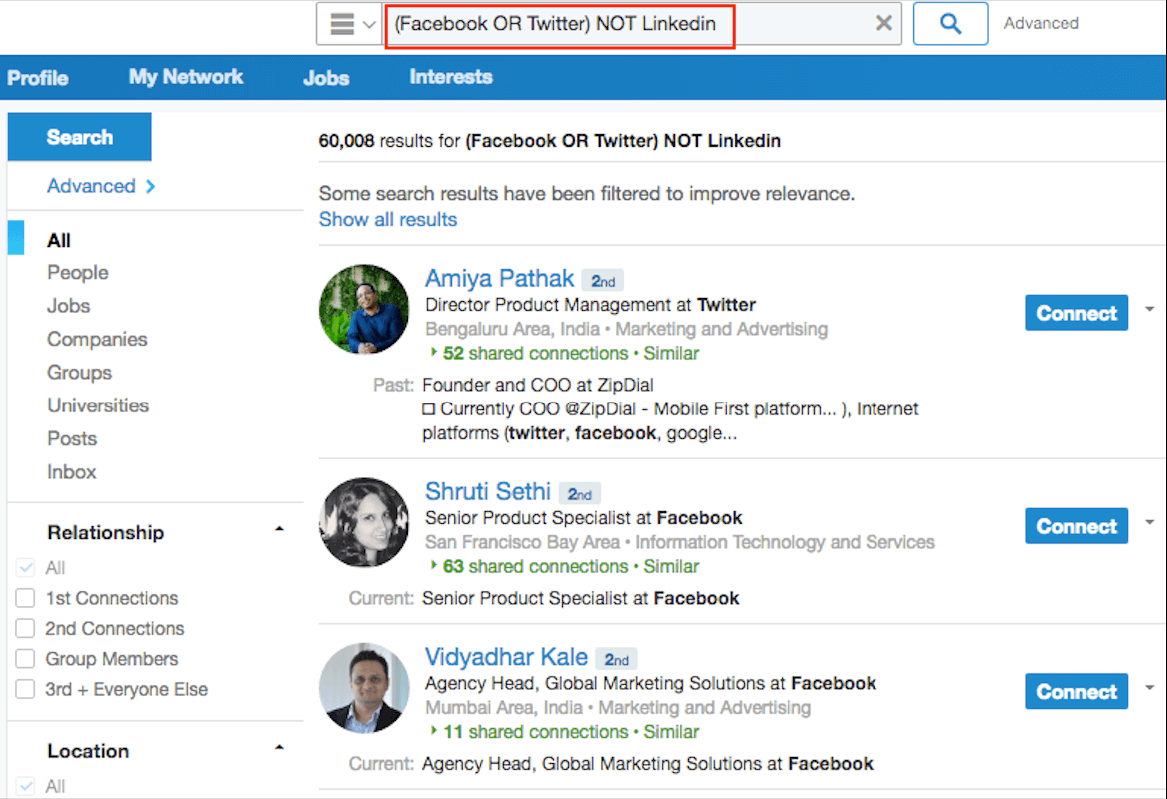The image size is (1167, 799).
Task: Filter results by Inbox
Action: (x=71, y=472)
